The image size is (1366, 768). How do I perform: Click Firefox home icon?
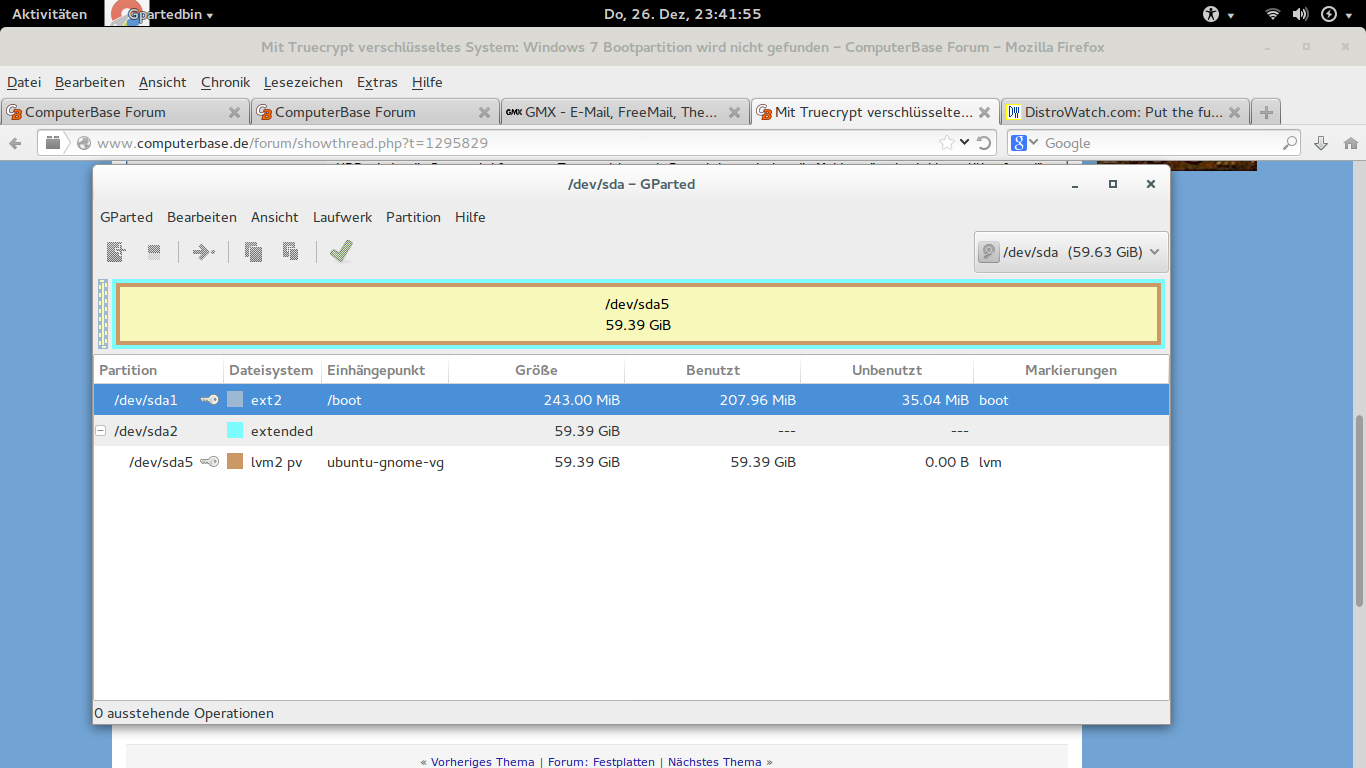[1351, 143]
